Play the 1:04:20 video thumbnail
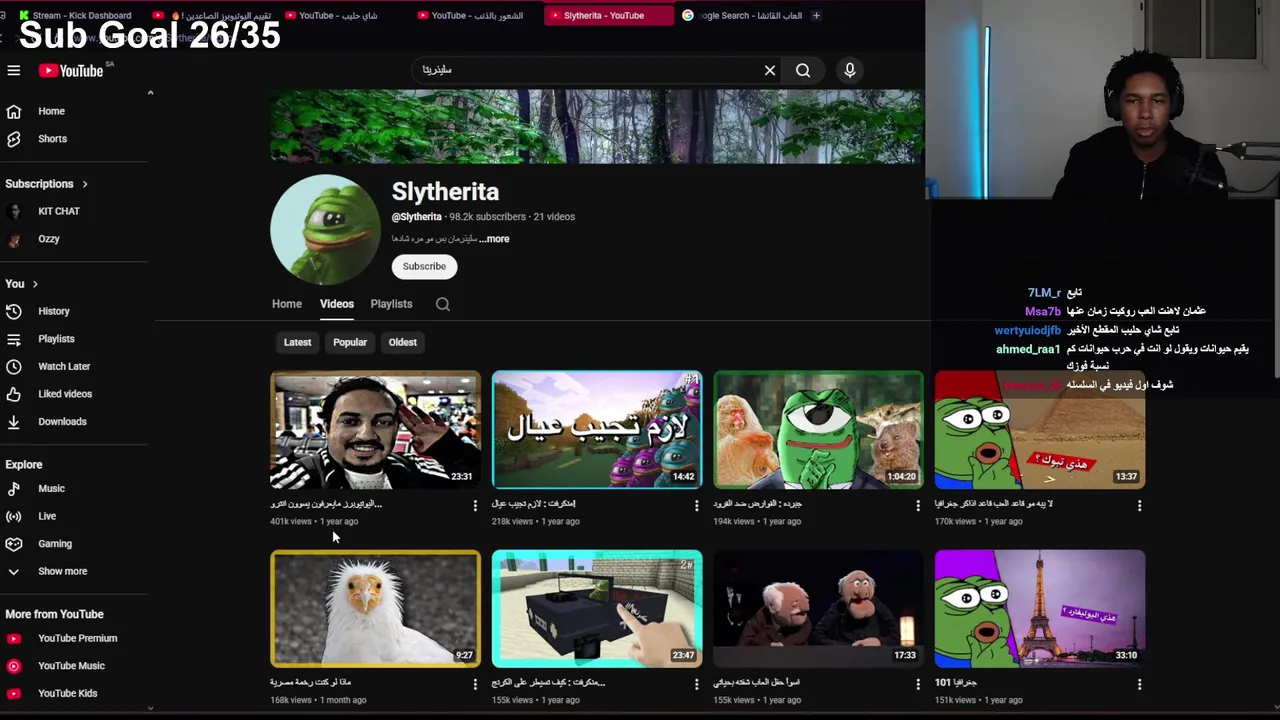This screenshot has width=1280, height=720. 819,430
